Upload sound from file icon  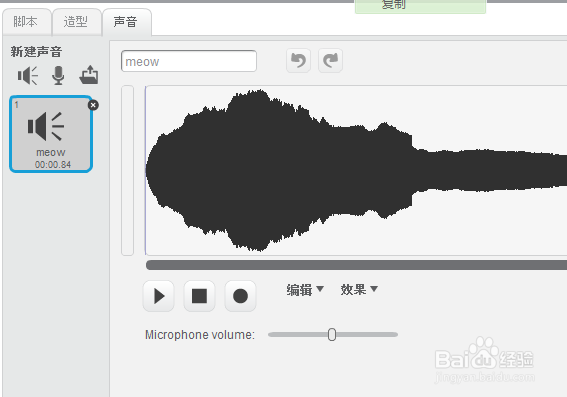coord(89,75)
